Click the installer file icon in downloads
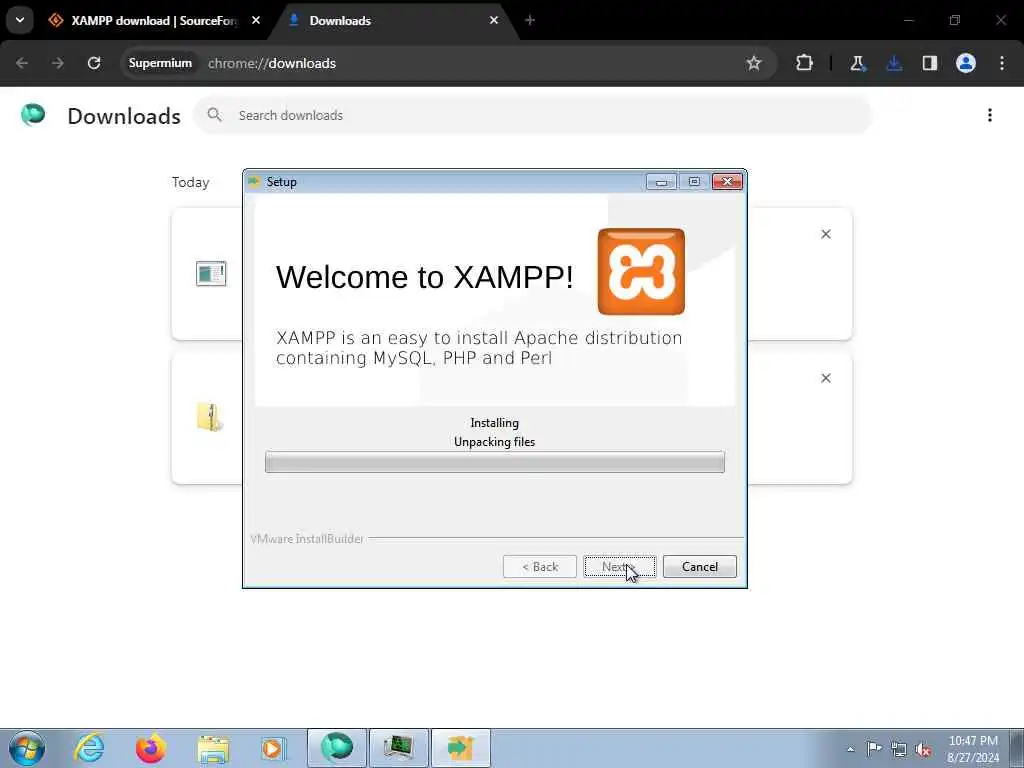 click(x=211, y=273)
